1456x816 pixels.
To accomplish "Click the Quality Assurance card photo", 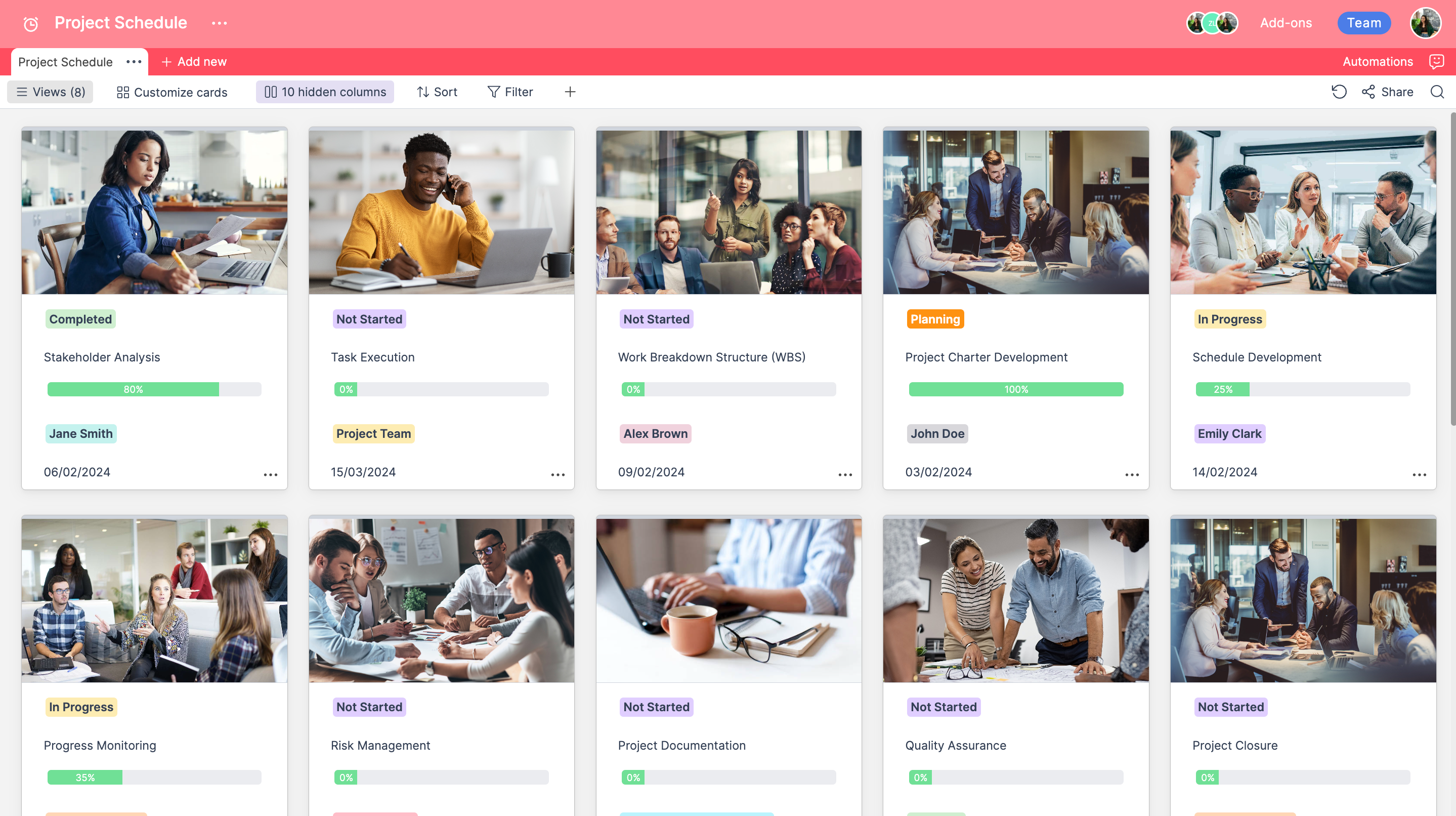I will click(x=1016, y=600).
